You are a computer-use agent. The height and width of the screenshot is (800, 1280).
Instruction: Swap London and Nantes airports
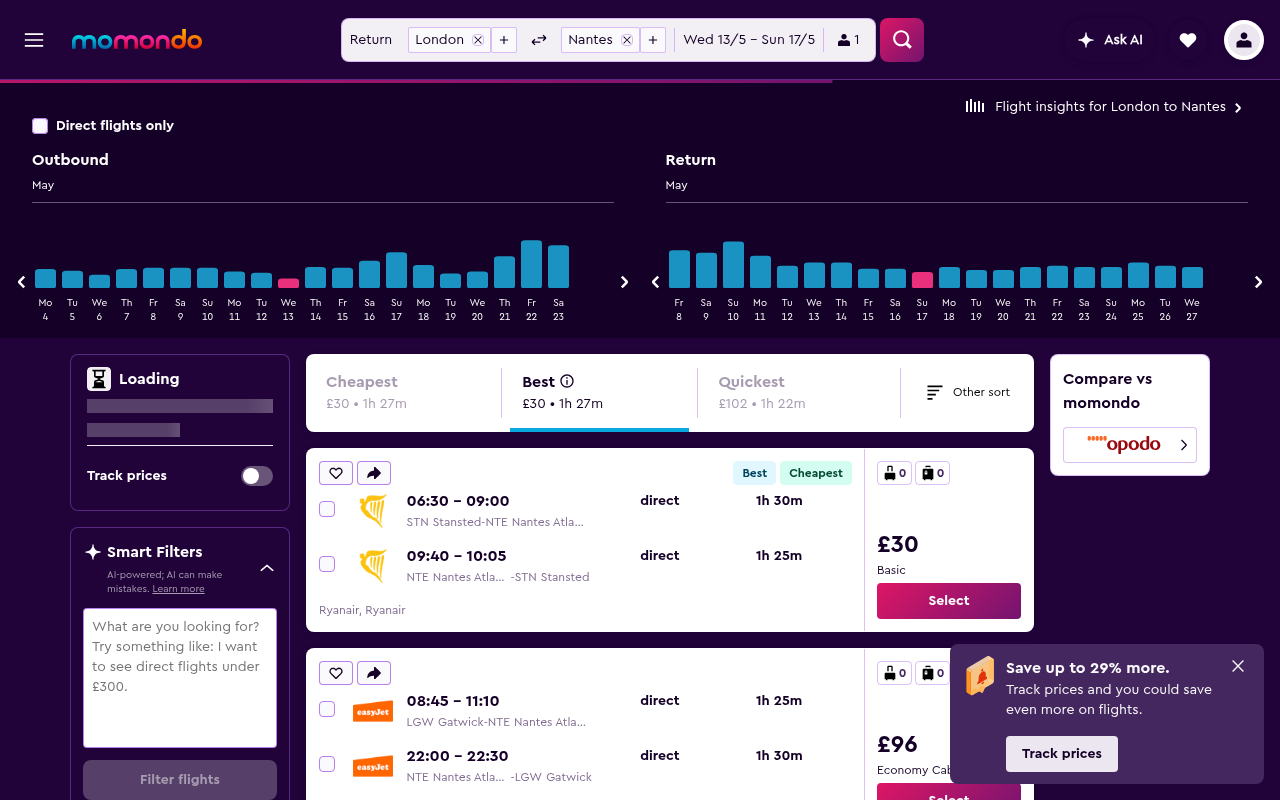pos(538,40)
